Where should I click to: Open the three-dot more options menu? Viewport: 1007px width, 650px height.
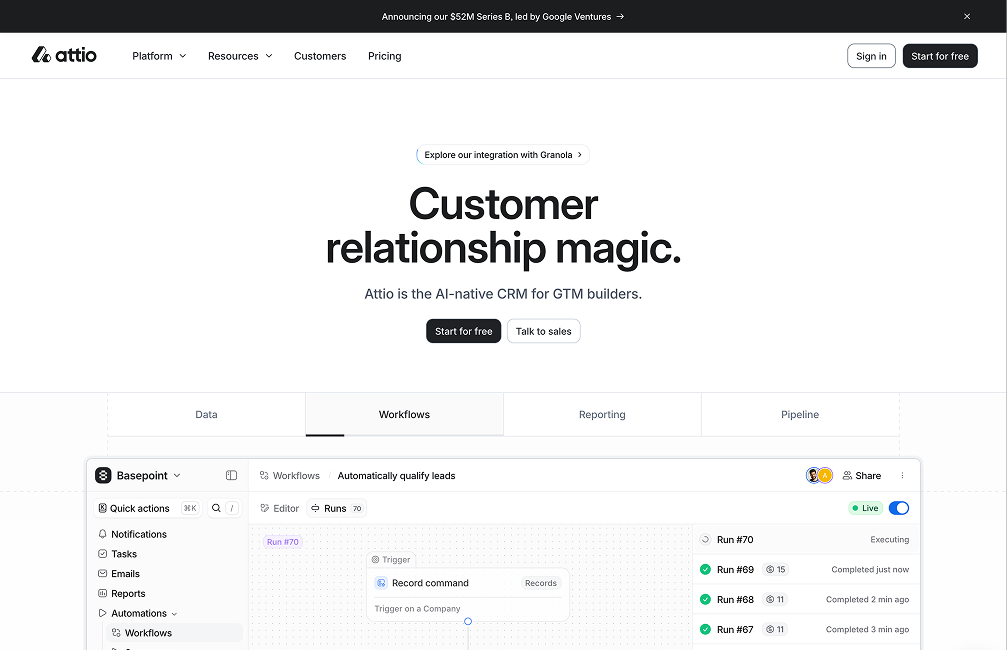coord(902,476)
